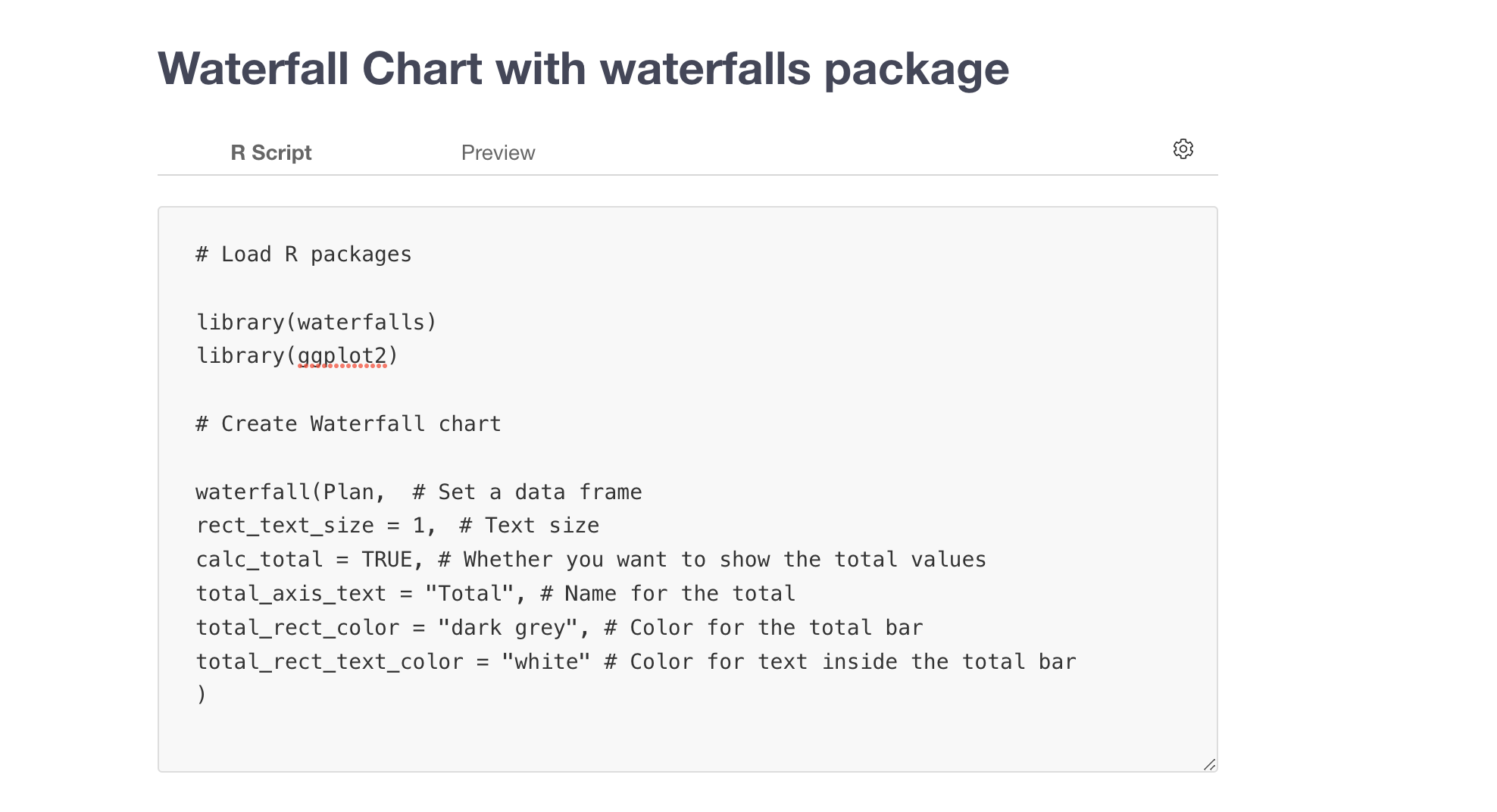Click the closing parenthesis line

[201, 694]
